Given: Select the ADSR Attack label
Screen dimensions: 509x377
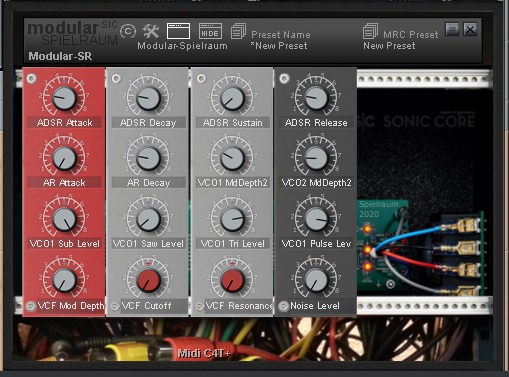Looking at the screenshot, I should [65, 123].
